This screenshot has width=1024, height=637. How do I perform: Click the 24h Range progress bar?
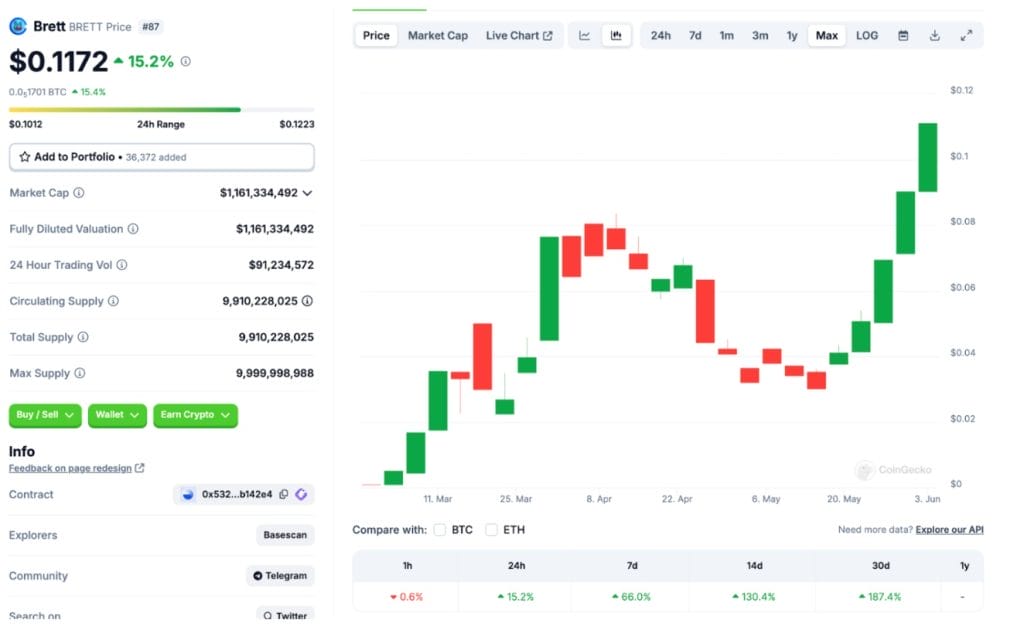click(x=161, y=110)
